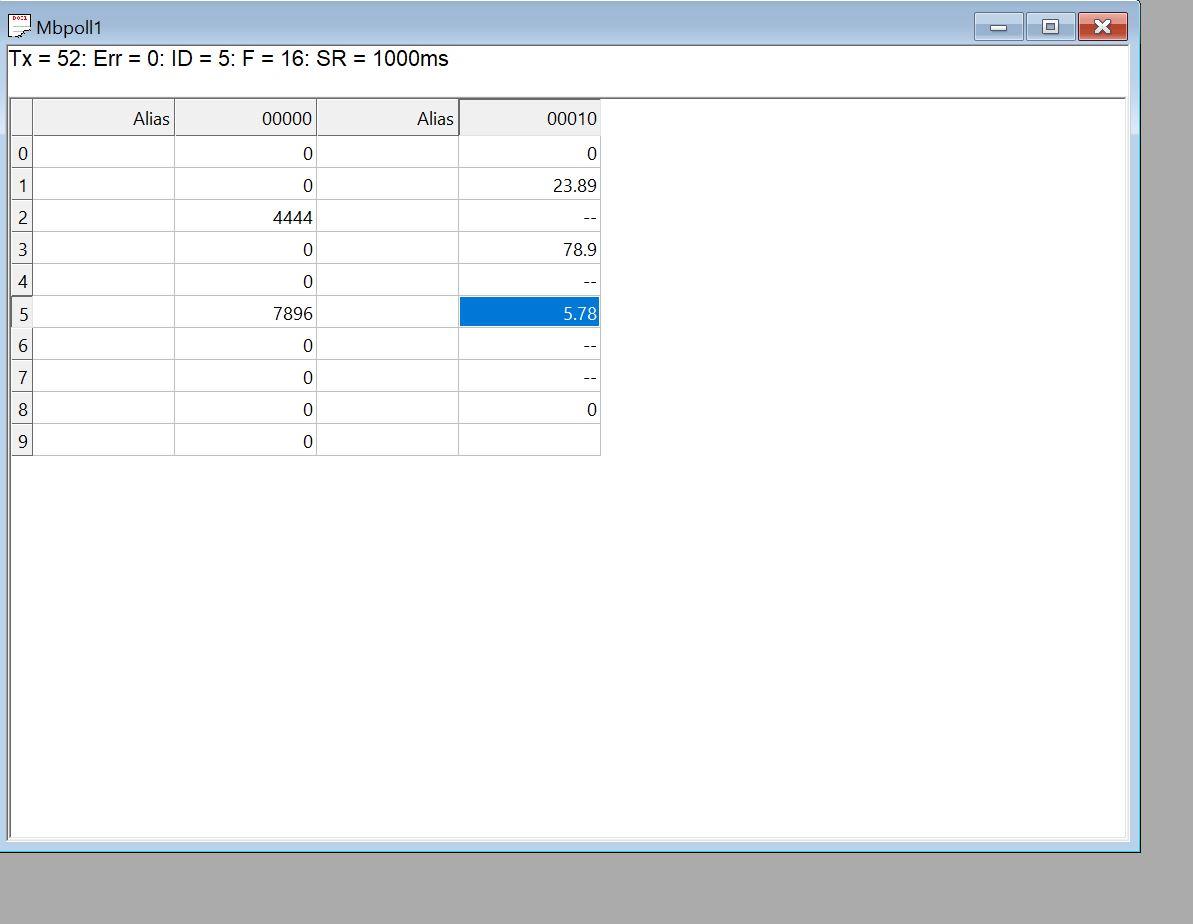The width and height of the screenshot is (1193, 924).
Task: Click the highlighted cell showing 5.78
Action: coord(529,313)
